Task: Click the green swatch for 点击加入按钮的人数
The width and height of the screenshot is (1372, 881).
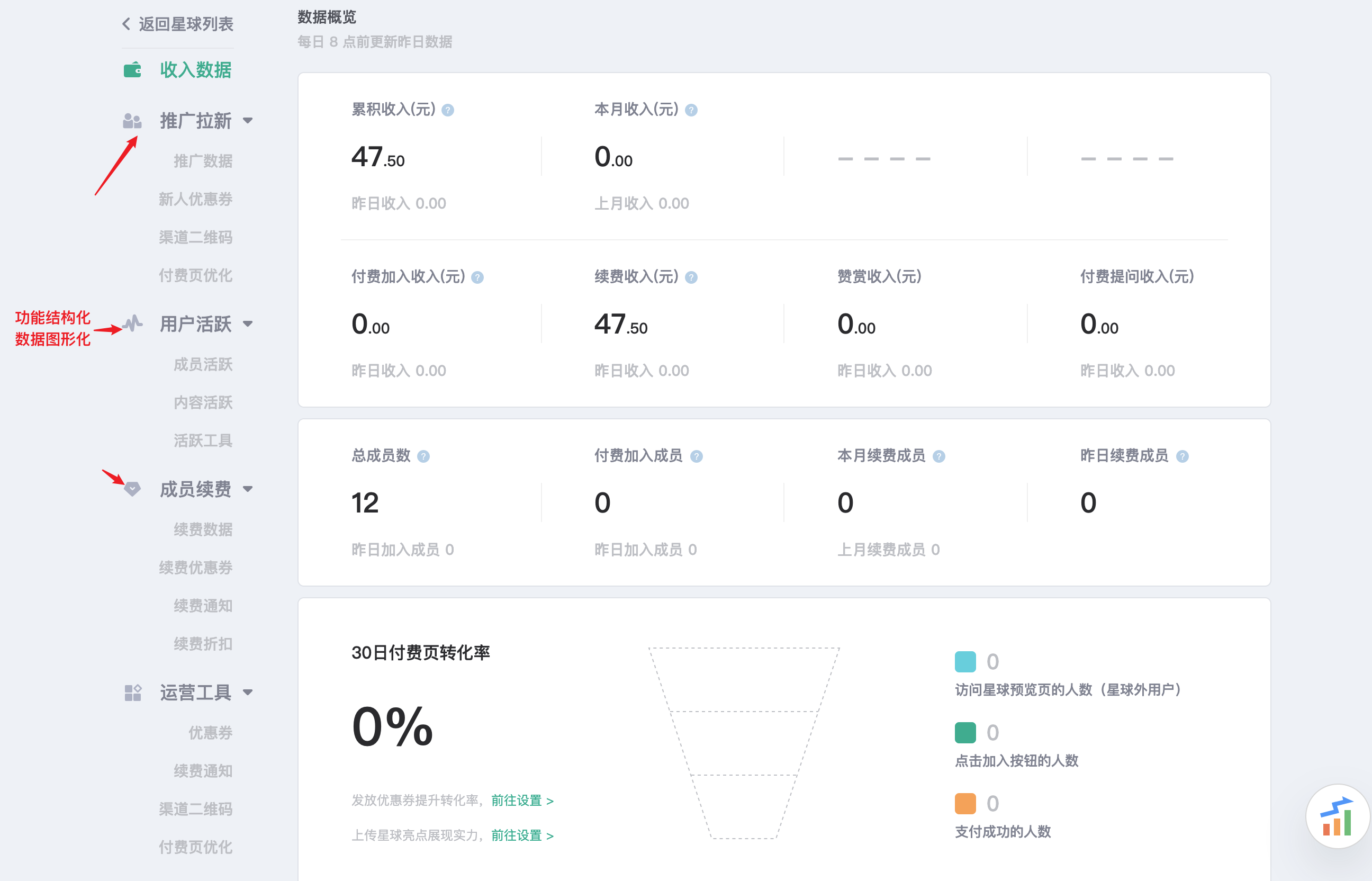Action: click(965, 732)
